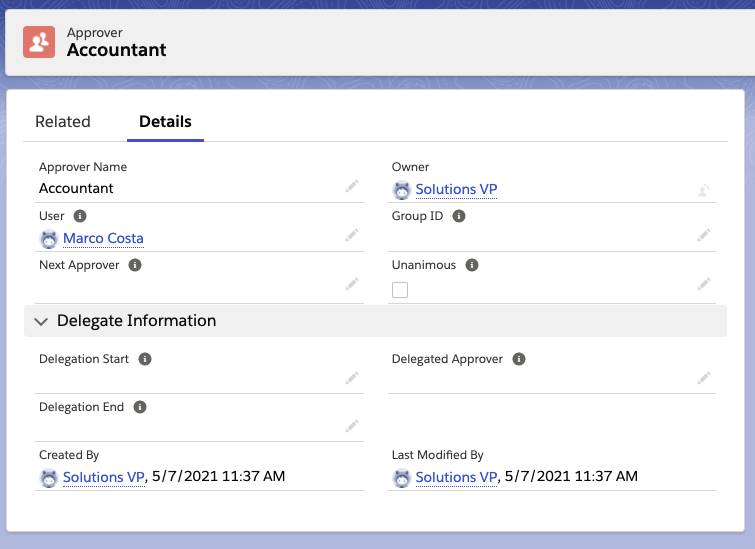Open Solutions VP link under Last Modified By
Image resolution: width=755 pixels, height=549 pixels.
tap(456, 477)
